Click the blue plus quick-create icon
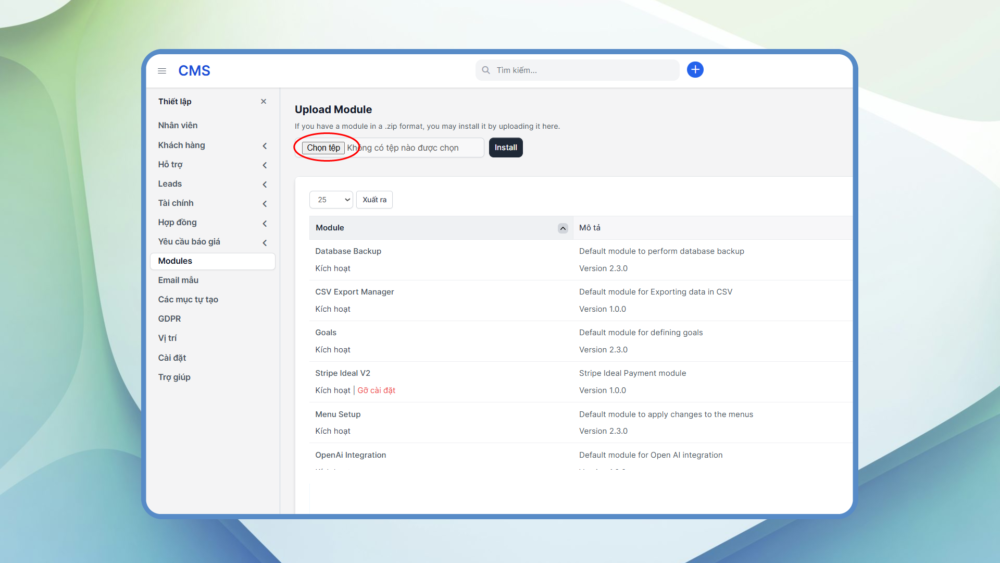 tap(695, 69)
